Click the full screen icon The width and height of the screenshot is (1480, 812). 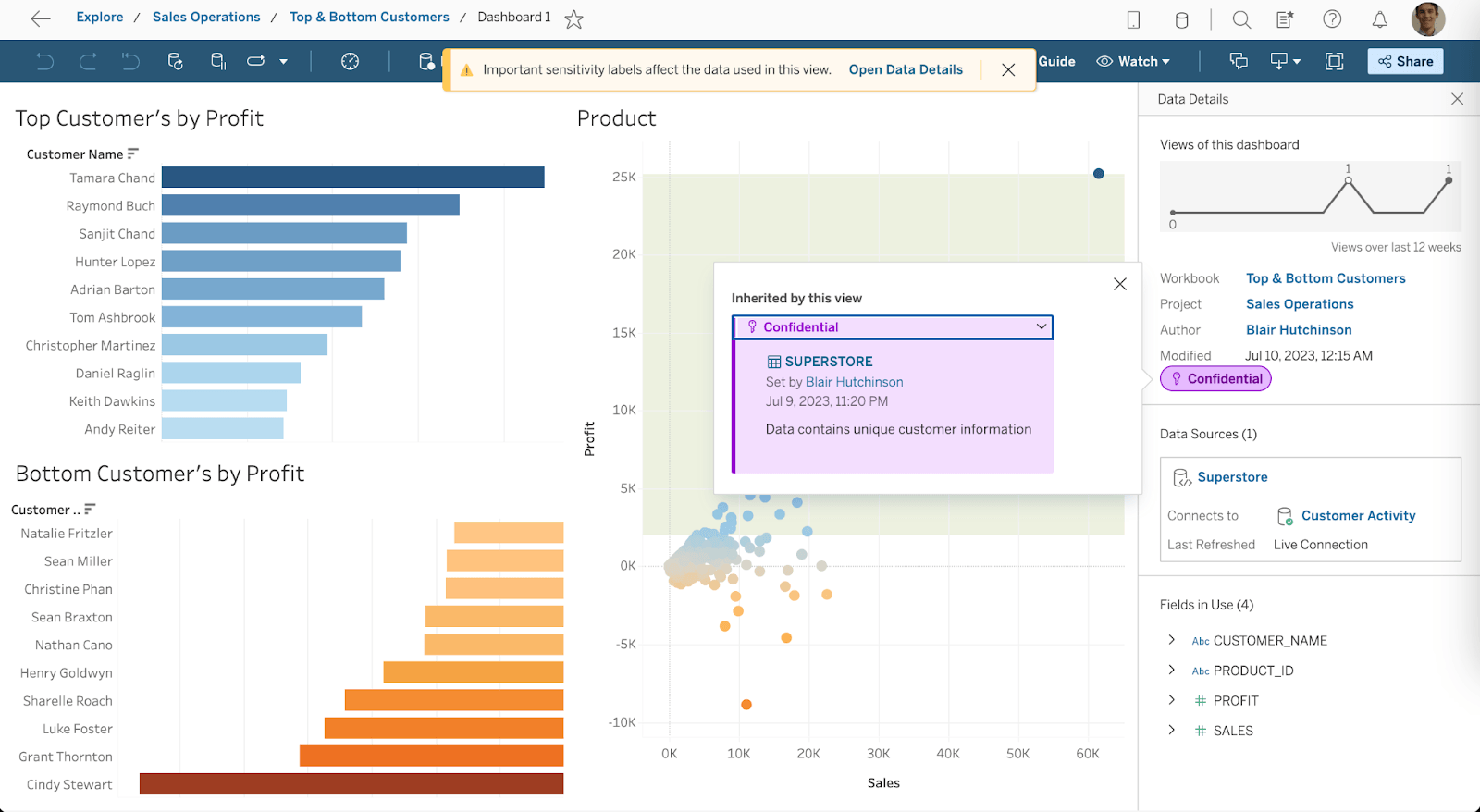tap(1334, 61)
